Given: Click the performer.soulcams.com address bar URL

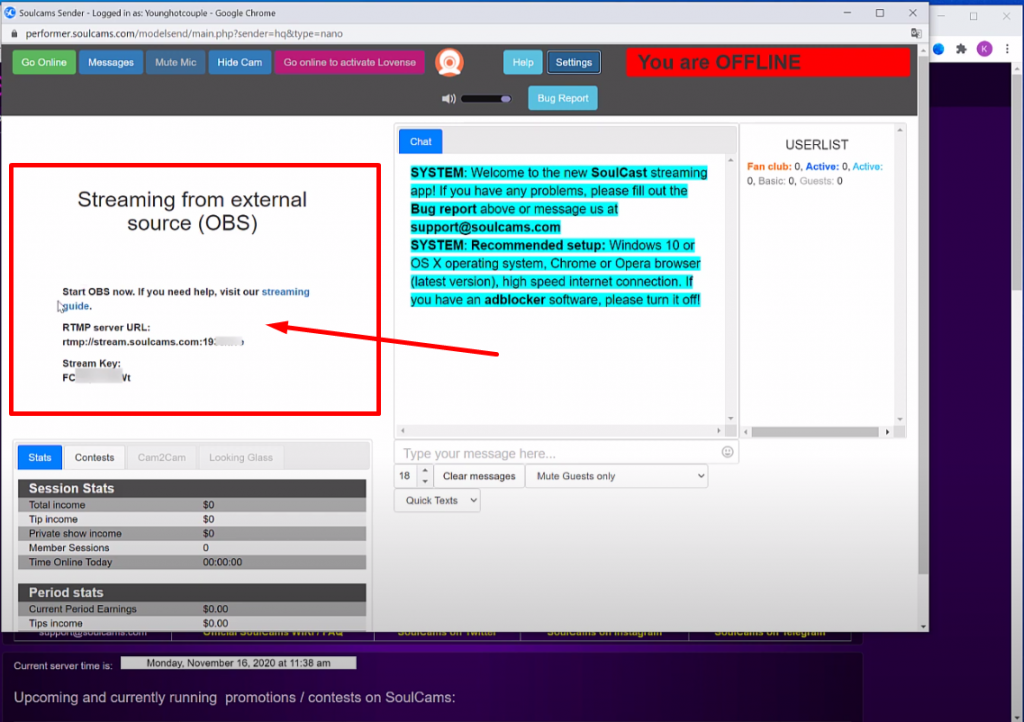Looking at the screenshot, I should (184, 33).
